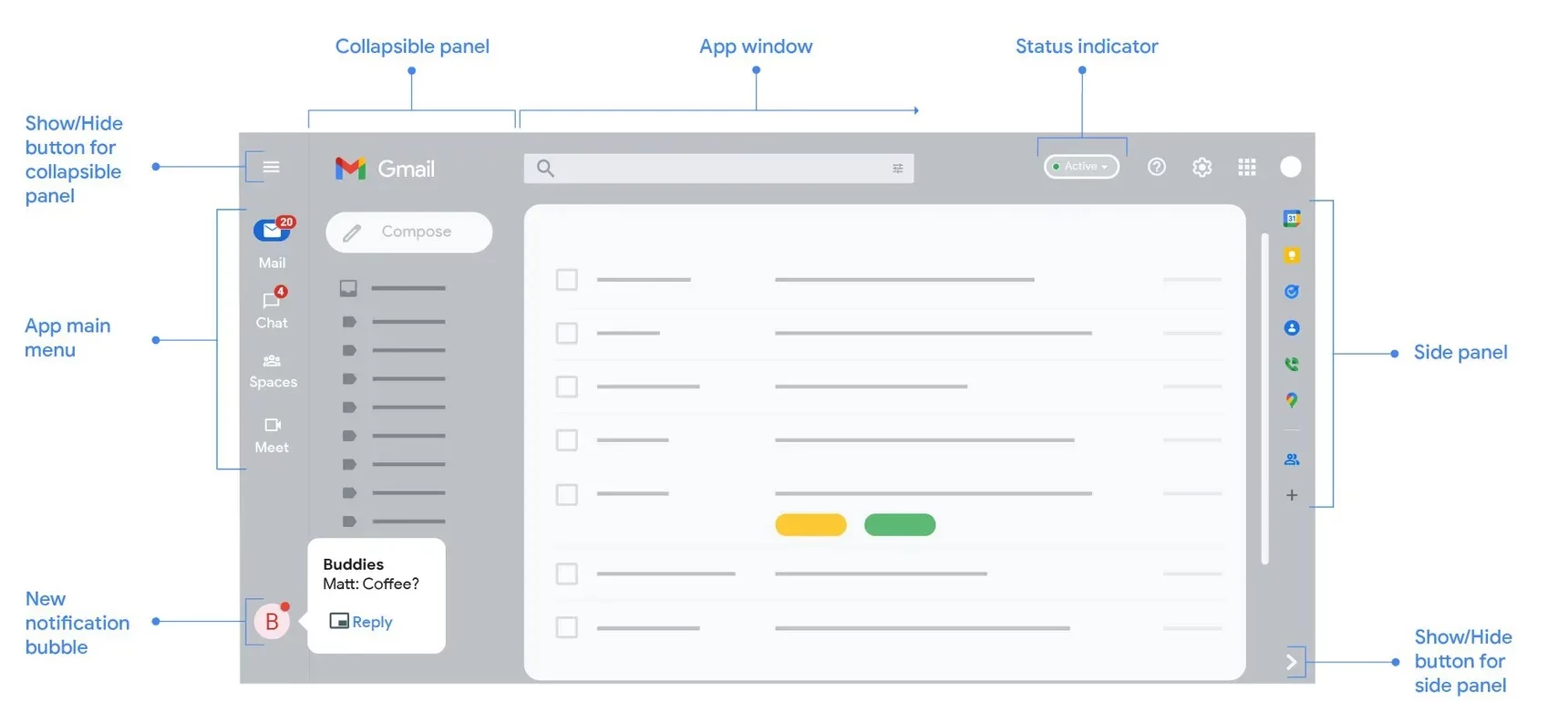Tick the third email row checkbox
The width and height of the screenshot is (1568, 723).
coord(567,387)
